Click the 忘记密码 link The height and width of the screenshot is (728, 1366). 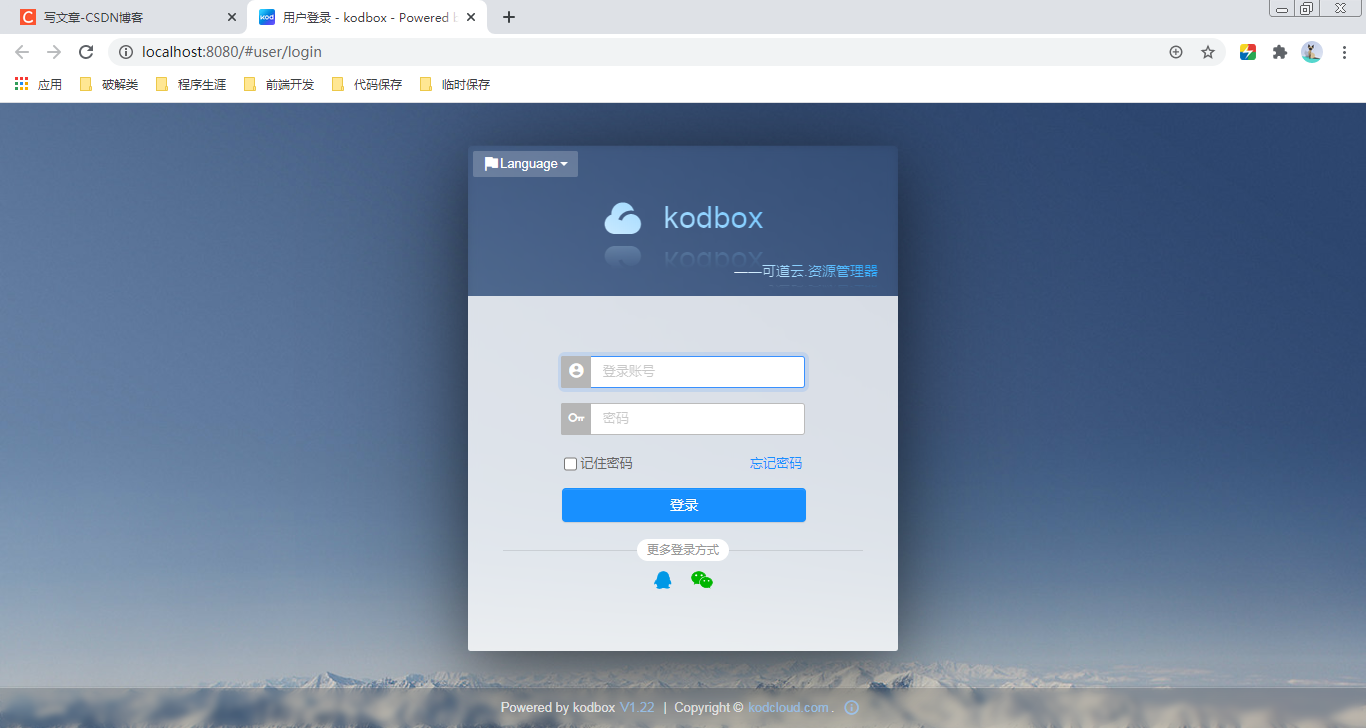[x=776, y=463]
